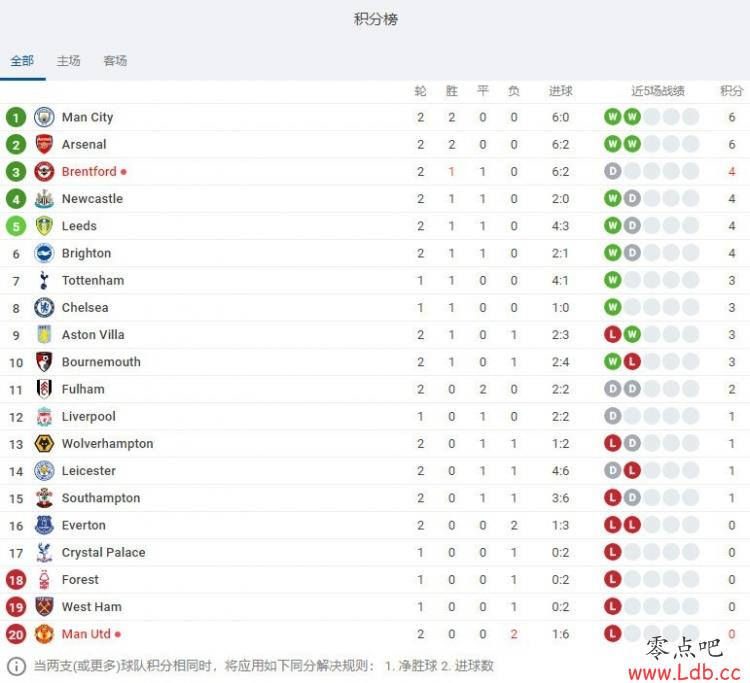
Task: Click the Brentford club crest
Action: click(44, 172)
